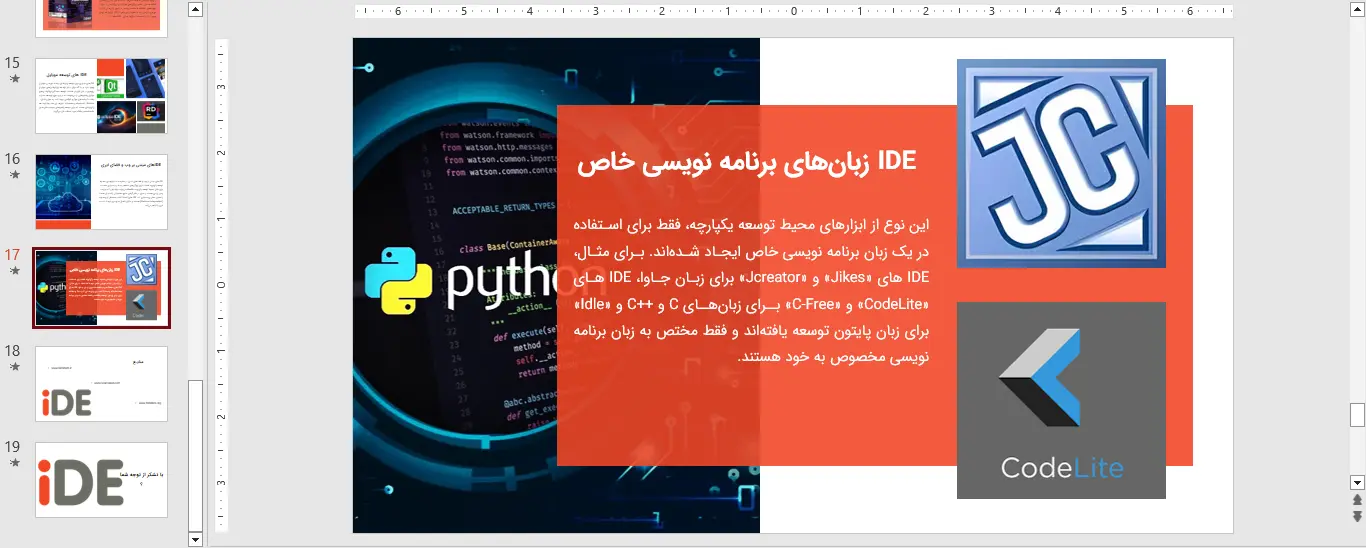1366x548 pixels.
Task: Click the animation star under slide 16
Action: pos(14,174)
